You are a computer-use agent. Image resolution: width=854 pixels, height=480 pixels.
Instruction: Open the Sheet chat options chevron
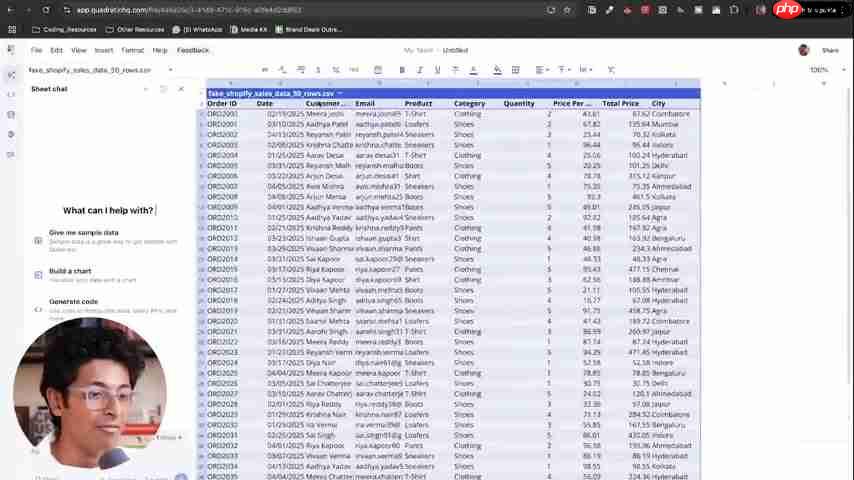coord(145,89)
